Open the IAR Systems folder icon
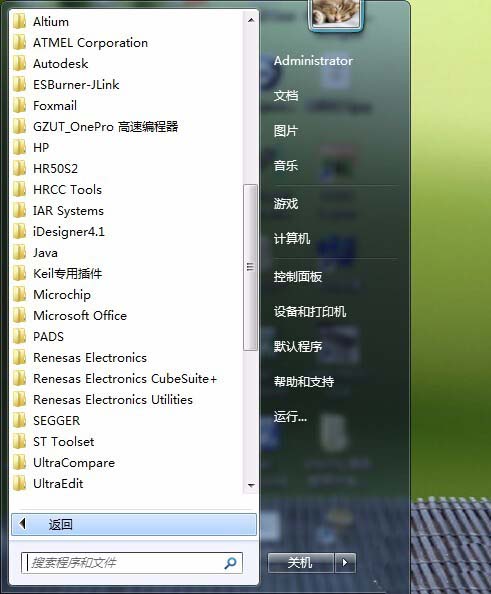Screen dimensions: 491x594 pos(19,211)
